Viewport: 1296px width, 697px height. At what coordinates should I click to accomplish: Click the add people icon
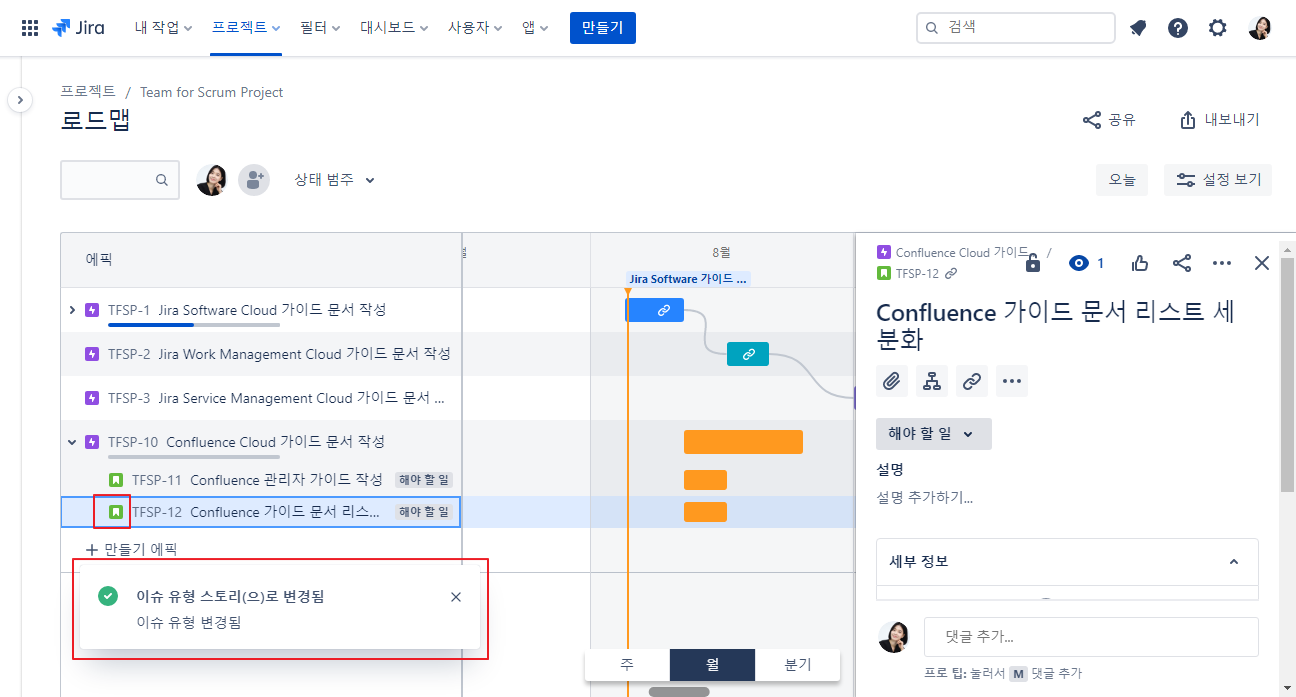pyautogui.click(x=254, y=180)
